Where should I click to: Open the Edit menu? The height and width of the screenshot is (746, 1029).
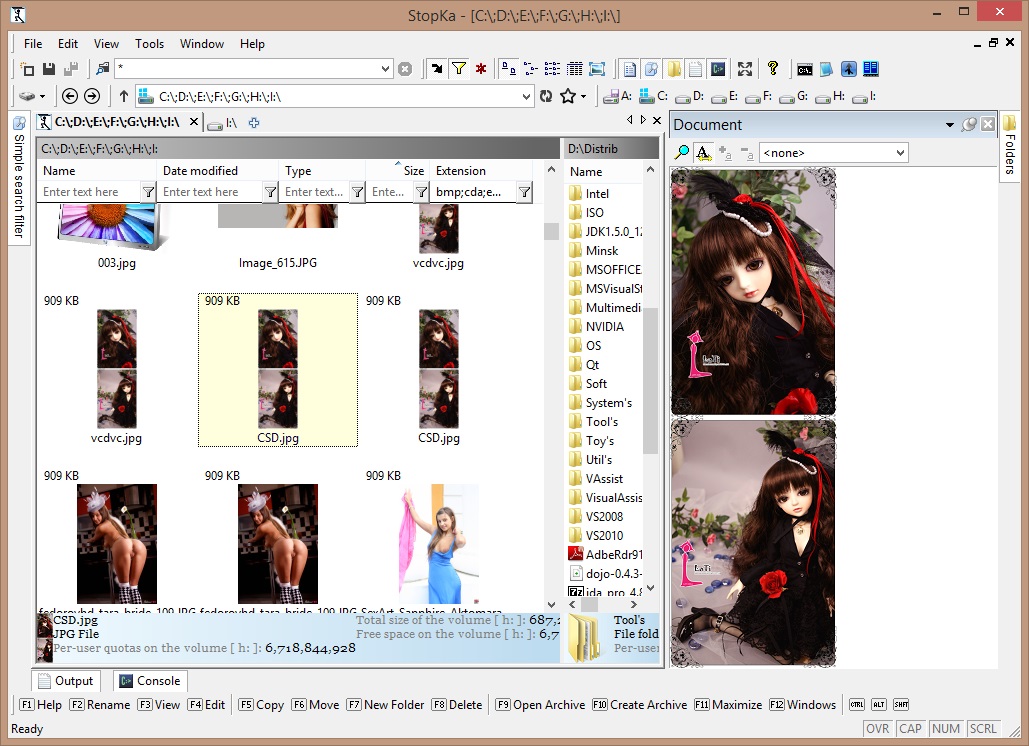(x=68, y=44)
